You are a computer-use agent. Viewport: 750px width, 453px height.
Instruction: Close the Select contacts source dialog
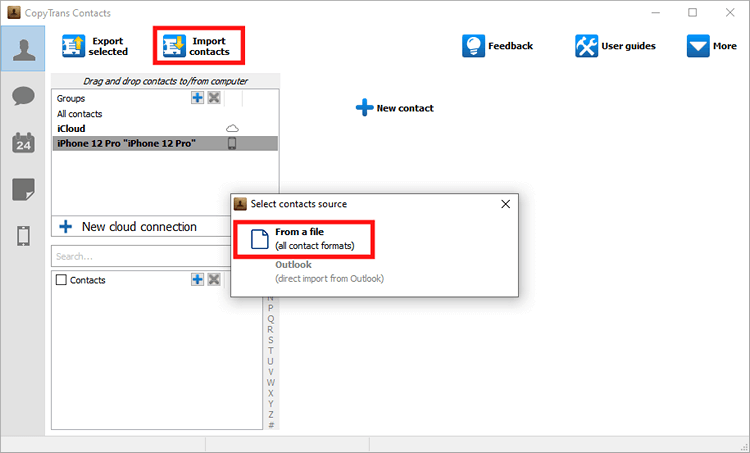point(506,204)
